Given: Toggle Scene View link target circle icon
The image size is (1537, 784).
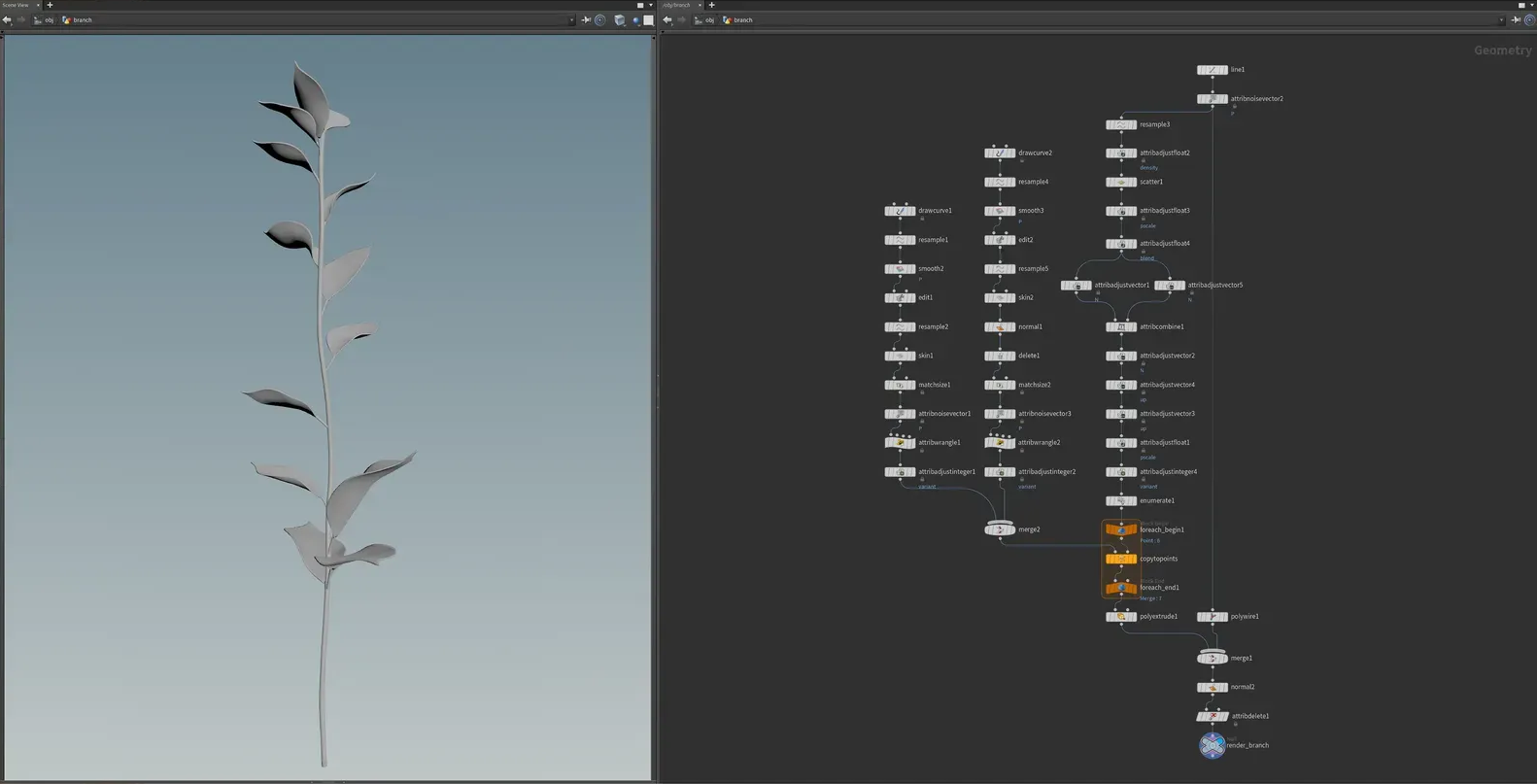Looking at the screenshot, I should 600,19.
